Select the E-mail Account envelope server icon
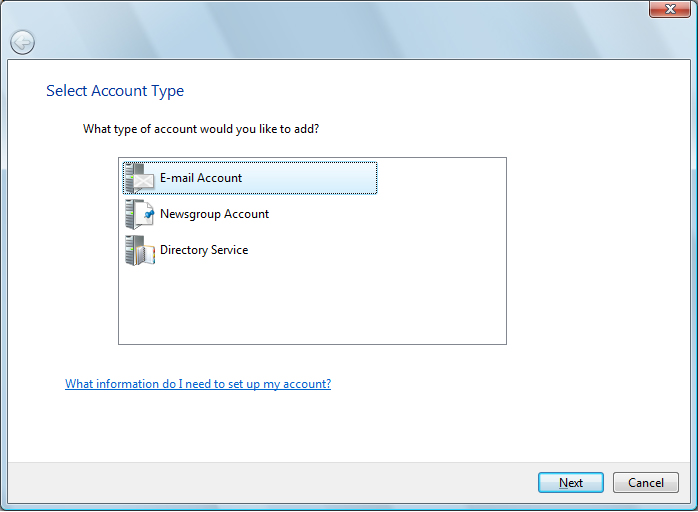Viewport: 698px width, 512px height. 140,178
